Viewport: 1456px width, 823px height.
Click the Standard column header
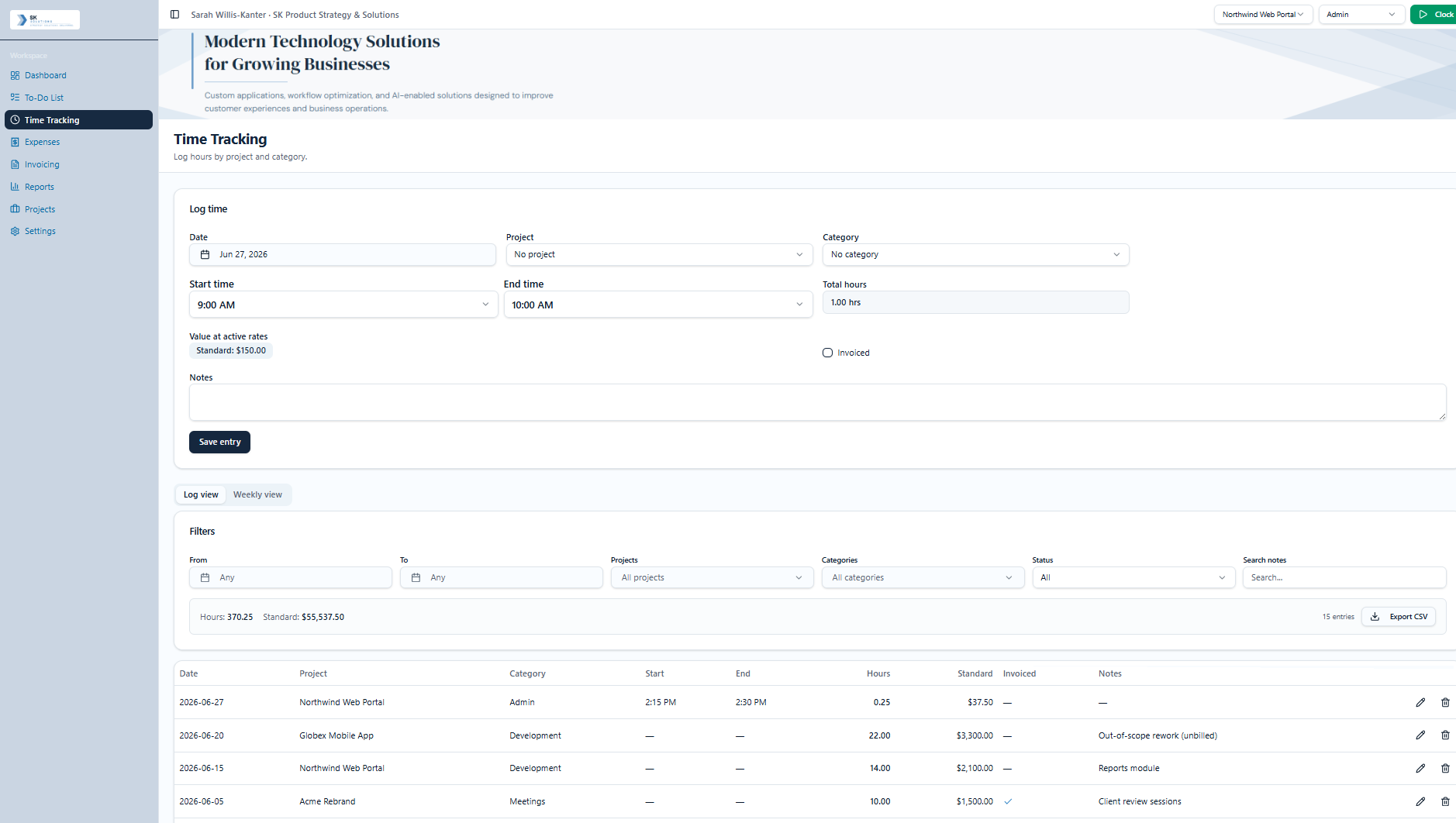[975, 673]
